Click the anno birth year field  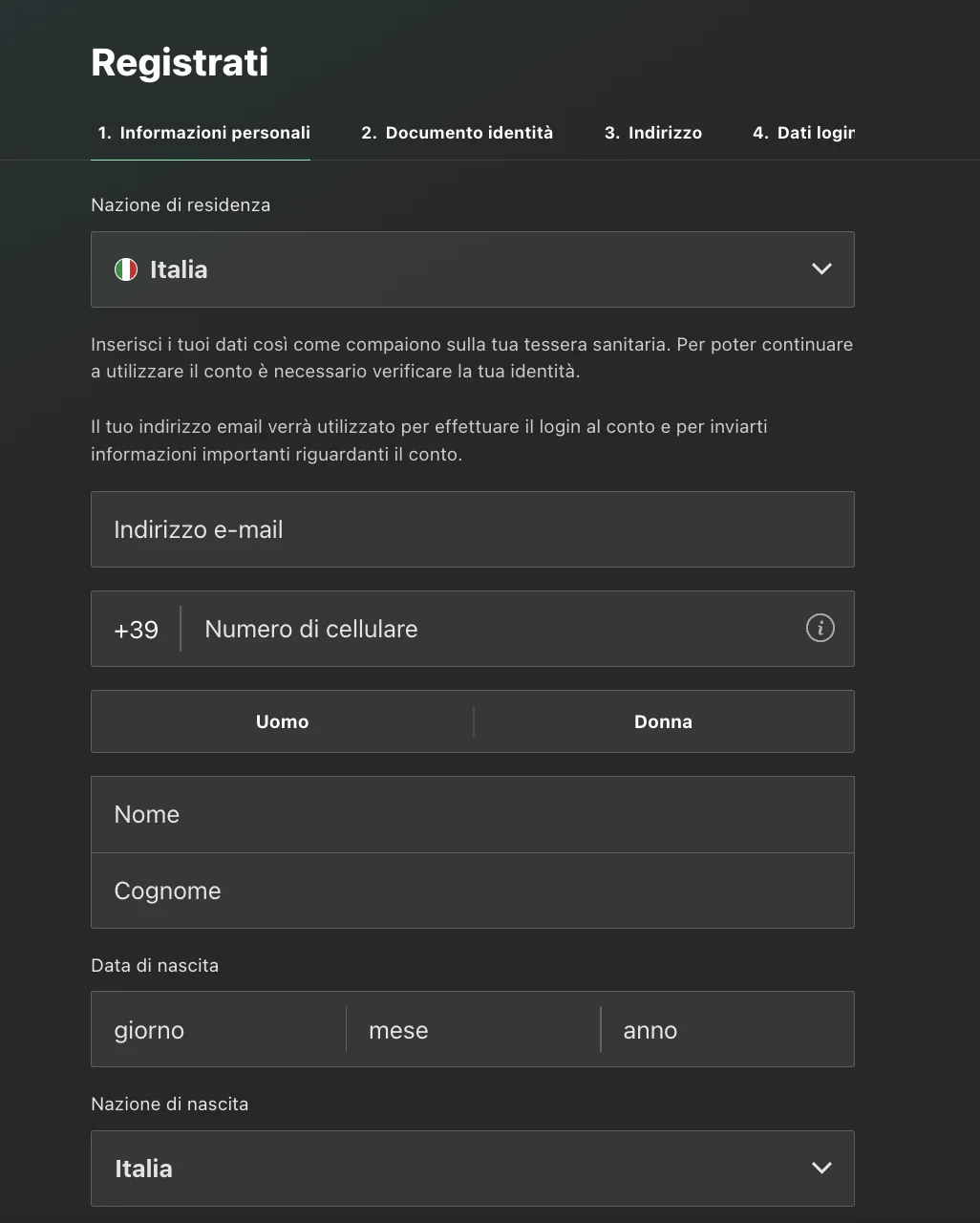726,1030
